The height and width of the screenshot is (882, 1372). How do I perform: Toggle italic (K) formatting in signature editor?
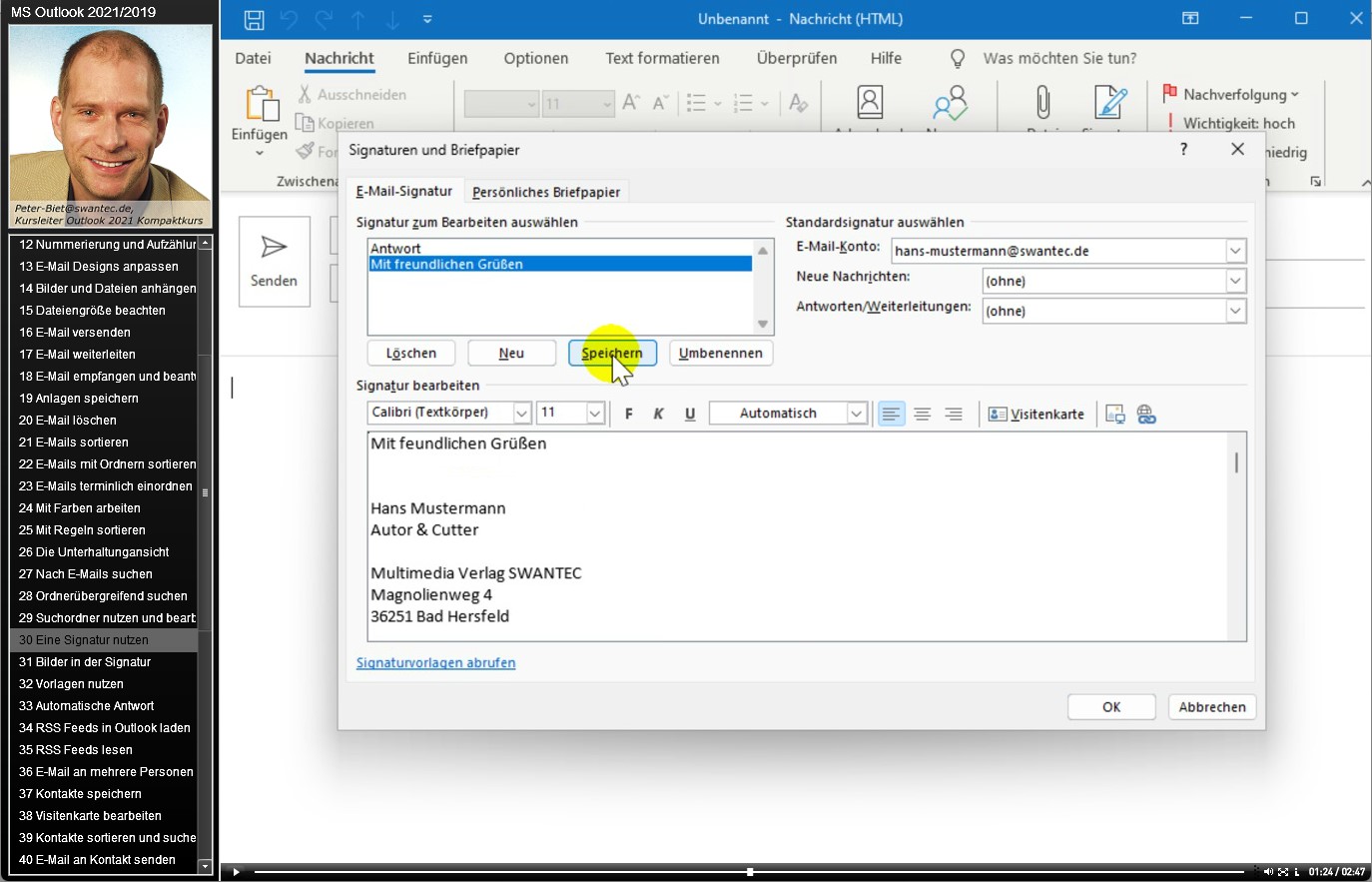(x=658, y=414)
